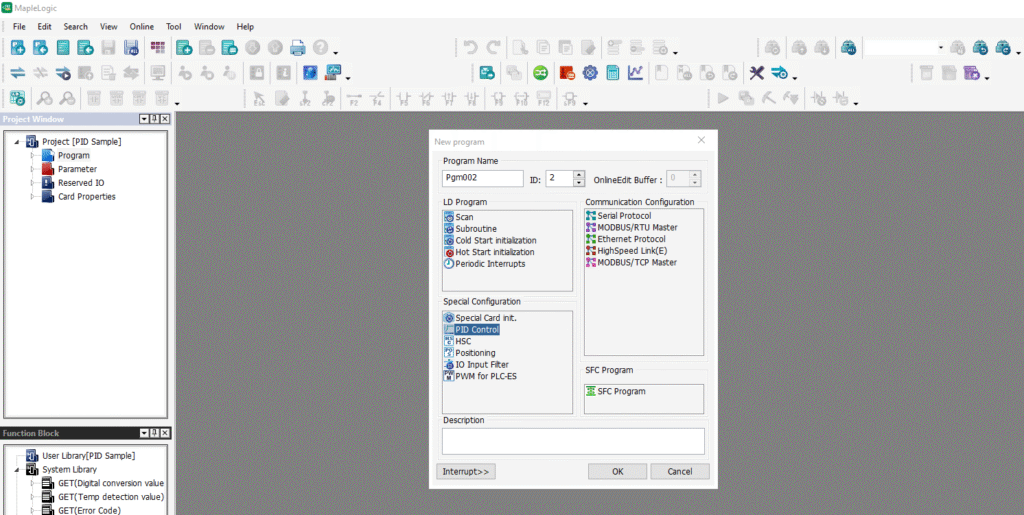This screenshot has width=1024, height=515.
Task: Increase the program ID stepper value
Action: tap(579, 174)
